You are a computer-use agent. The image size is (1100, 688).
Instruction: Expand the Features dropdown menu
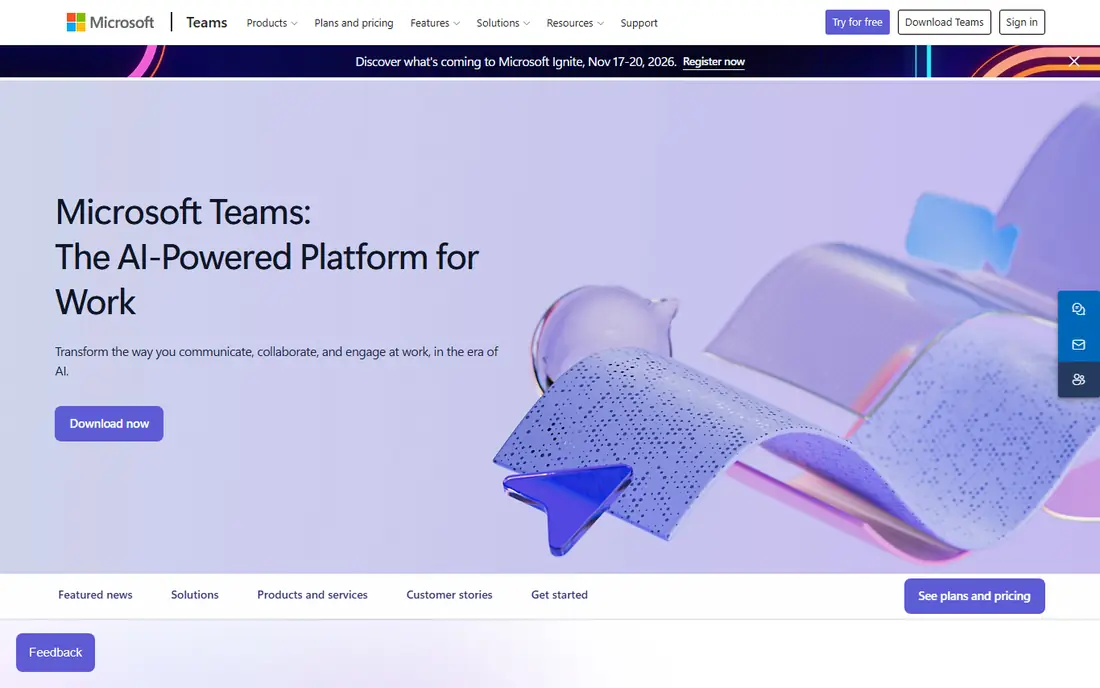[435, 23]
